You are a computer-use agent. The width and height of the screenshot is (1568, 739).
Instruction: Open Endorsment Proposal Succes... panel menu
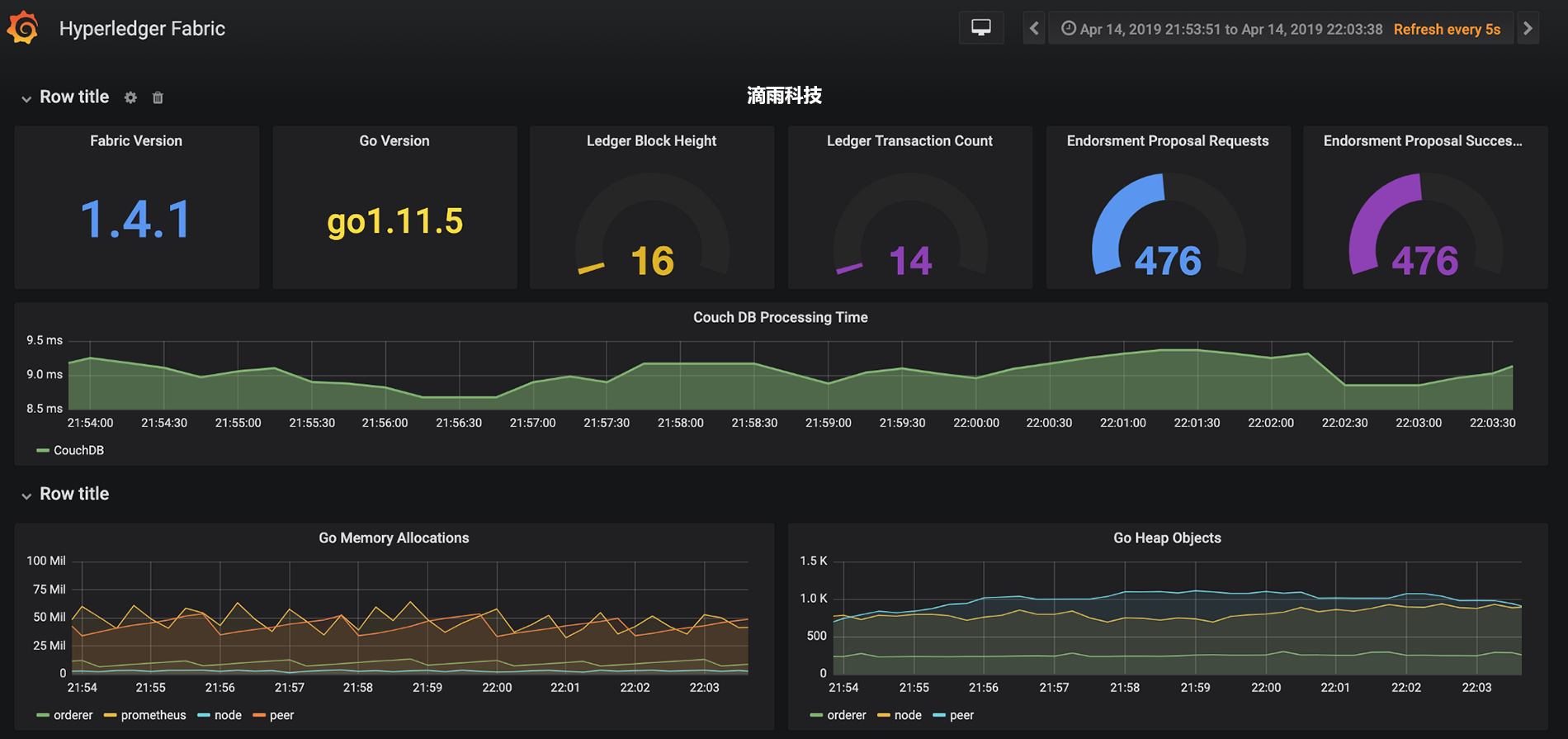tap(1423, 141)
